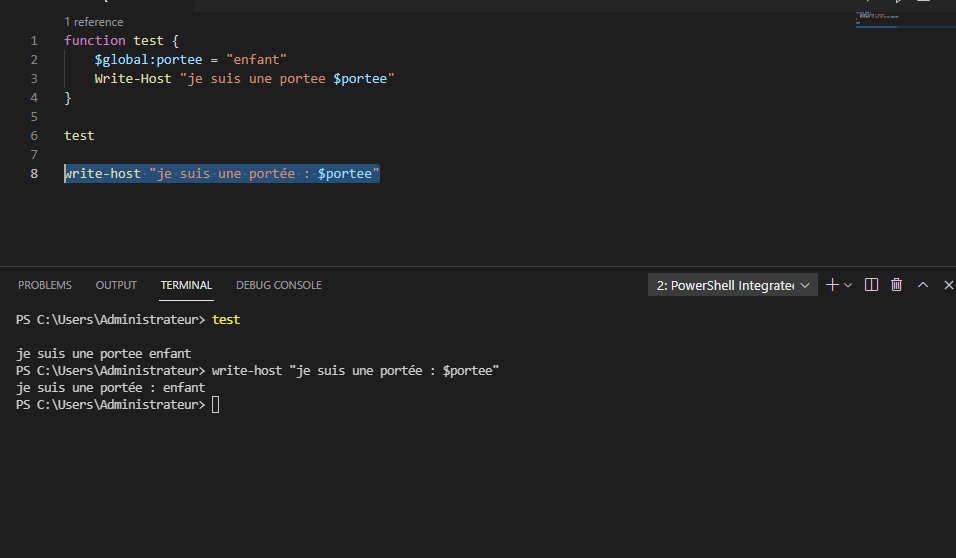Click line number 8 in the gutter

(35, 174)
